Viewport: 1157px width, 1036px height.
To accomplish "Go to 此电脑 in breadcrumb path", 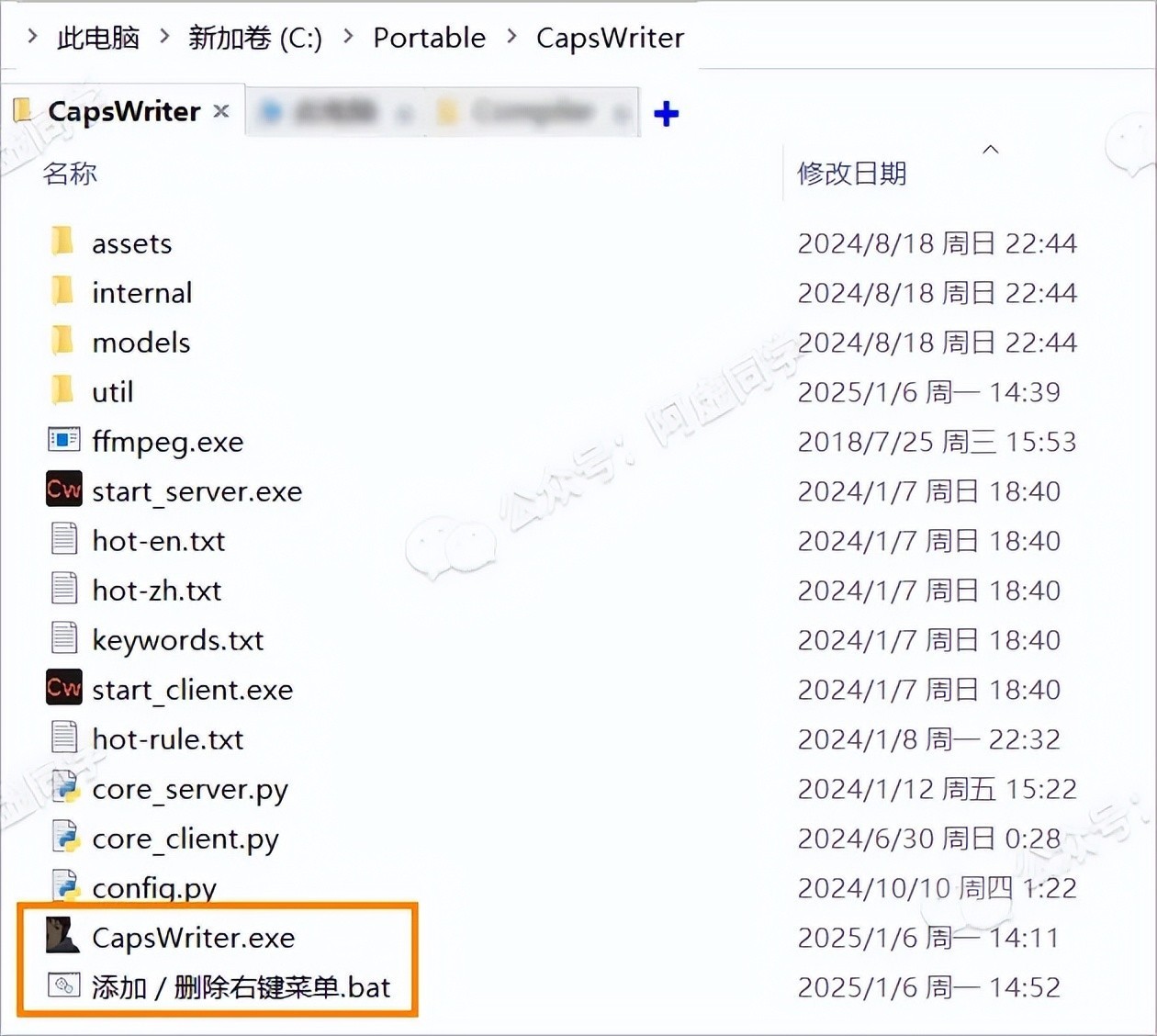I will (98, 38).
